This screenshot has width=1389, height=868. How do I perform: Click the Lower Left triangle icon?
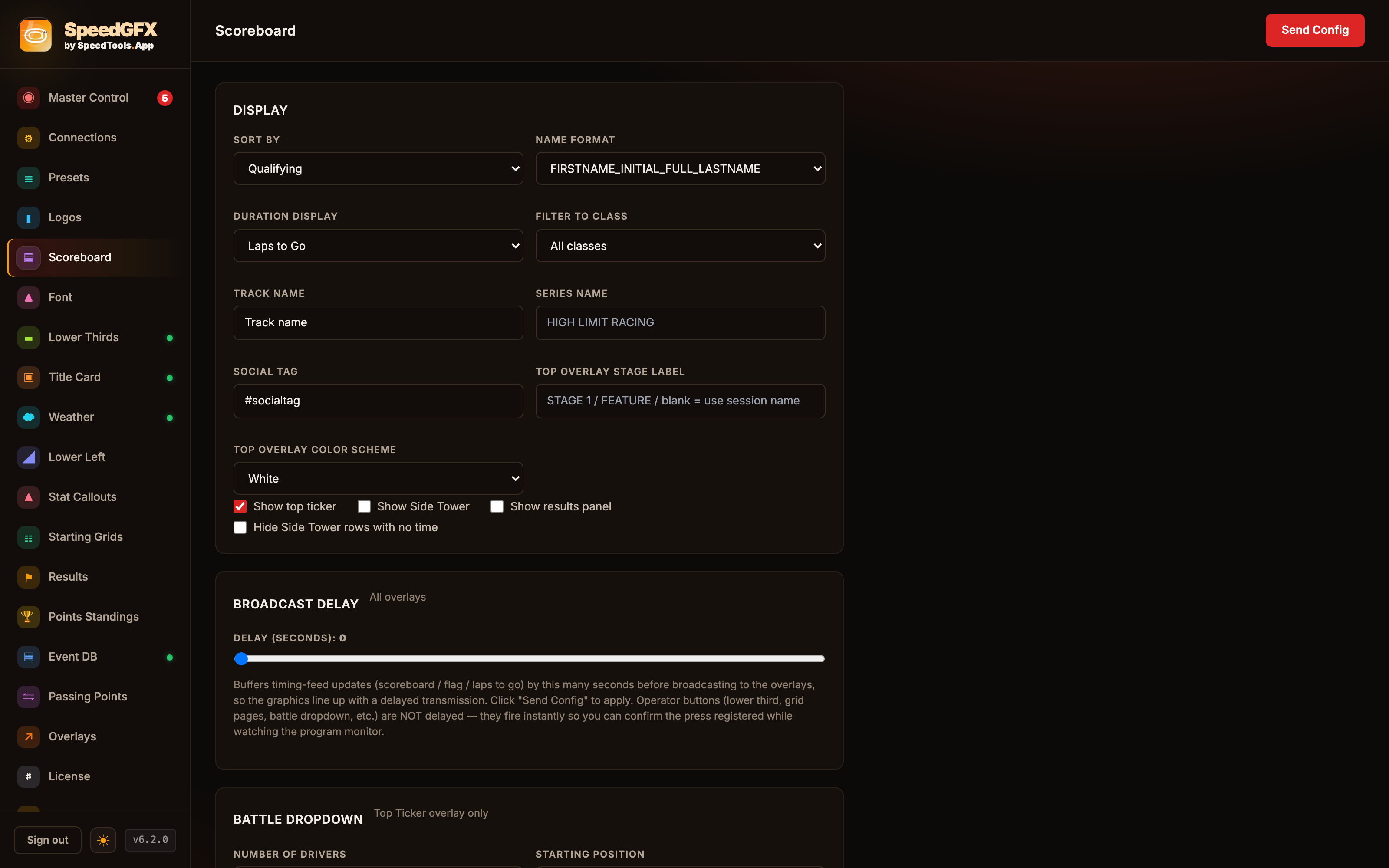(x=29, y=457)
